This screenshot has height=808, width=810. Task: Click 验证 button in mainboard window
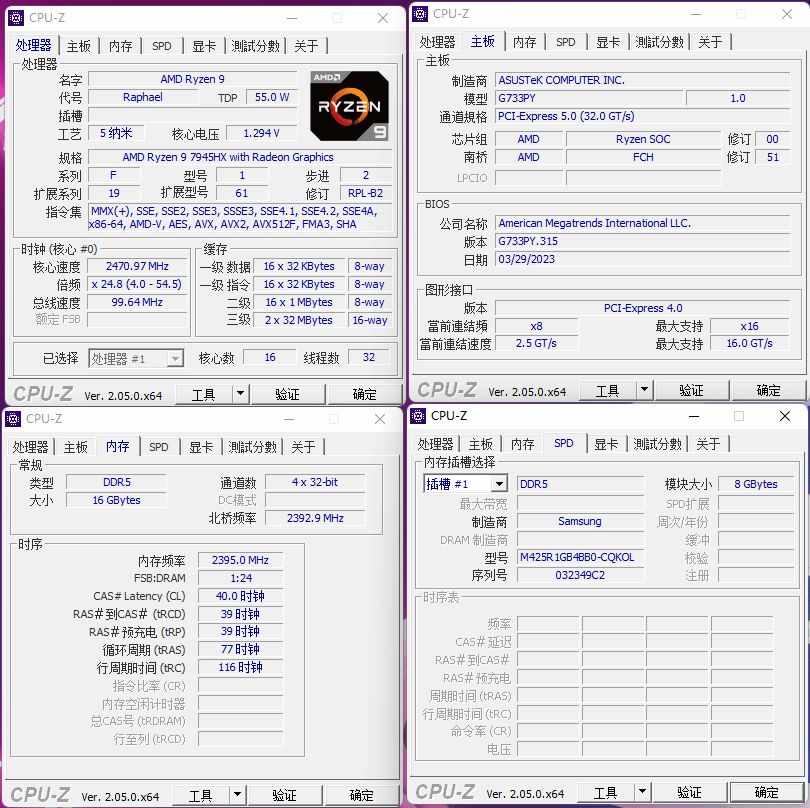pos(691,390)
